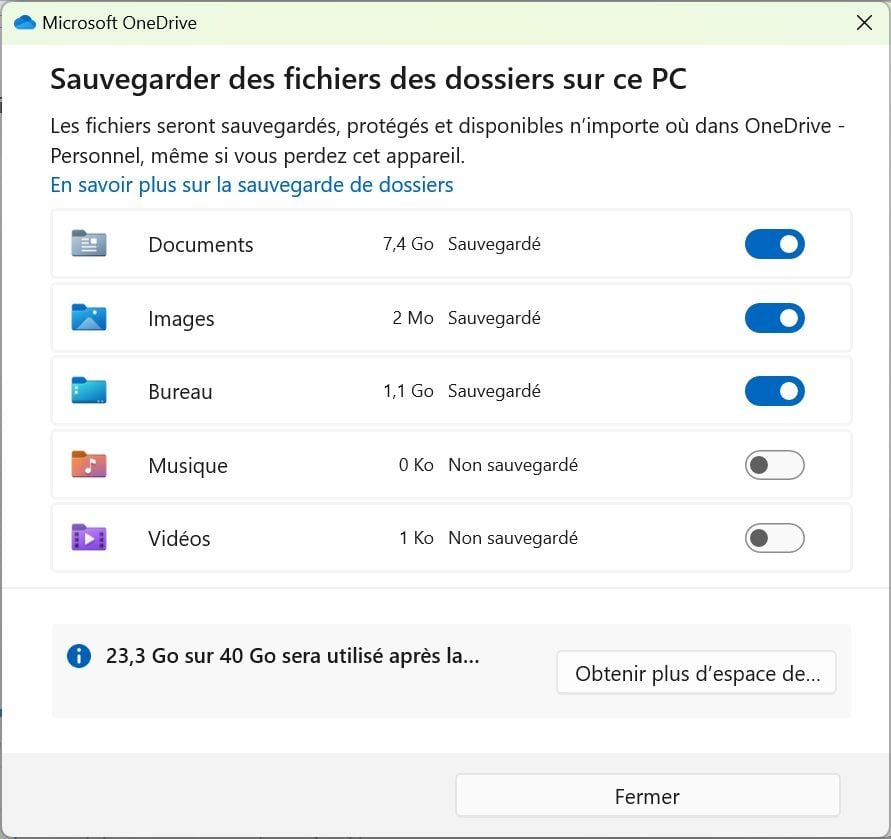
Task: Click the '1,1 Go' size value
Action: pyautogui.click(x=408, y=391)
